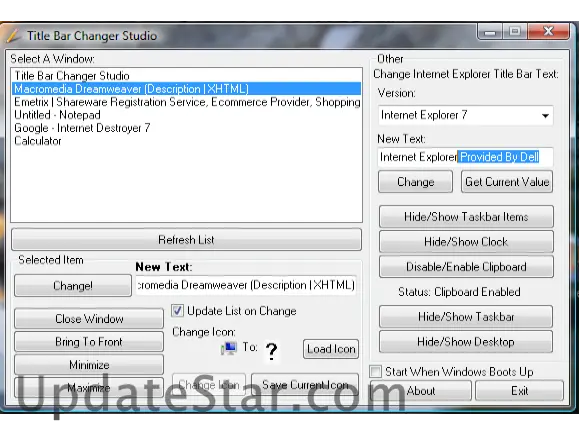
Task: Click the Maximize button in Selected Item
Action: [x=89, y=387]
